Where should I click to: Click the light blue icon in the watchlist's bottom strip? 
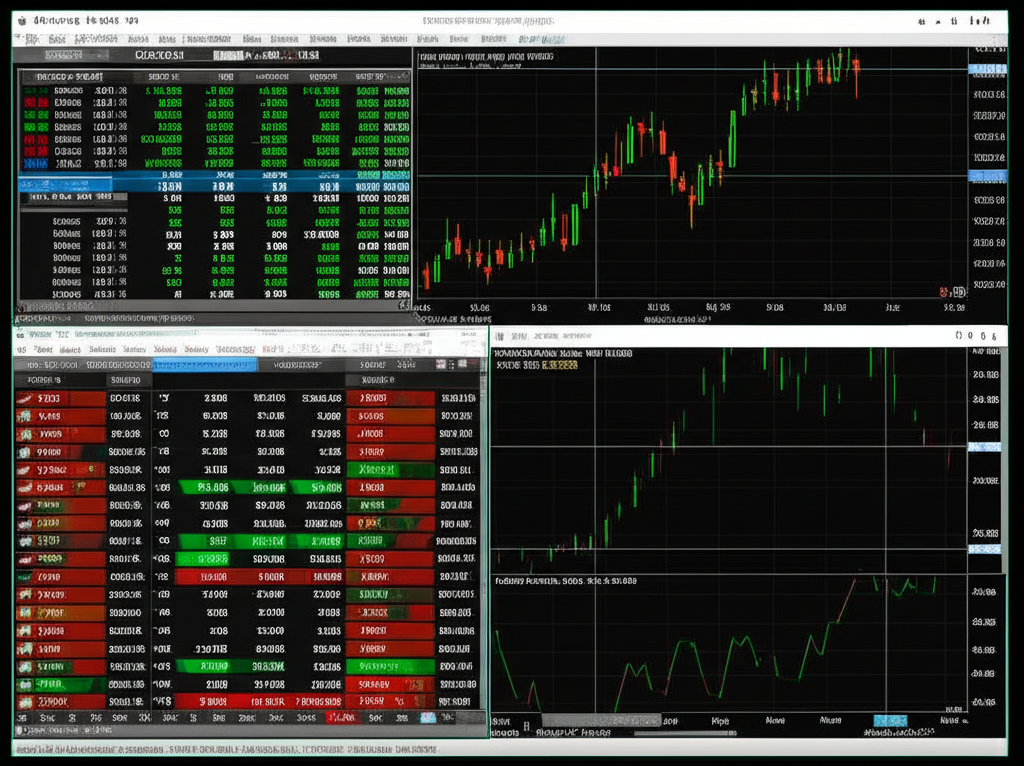(428, 718)
